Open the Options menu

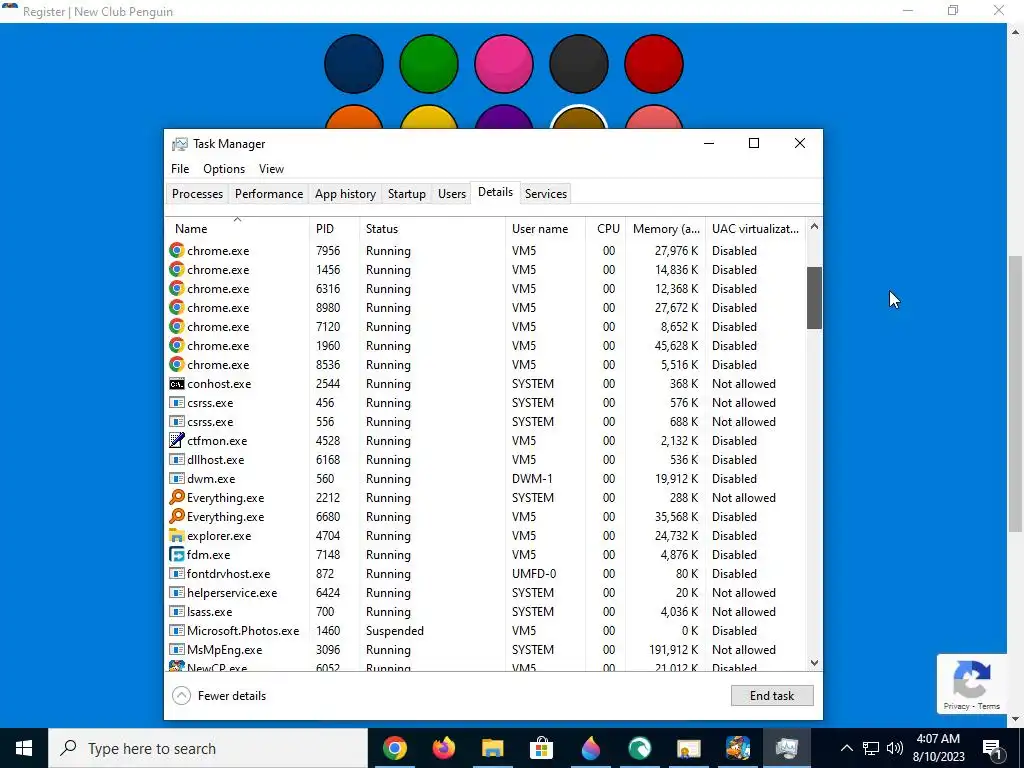[x=224, y=168]
